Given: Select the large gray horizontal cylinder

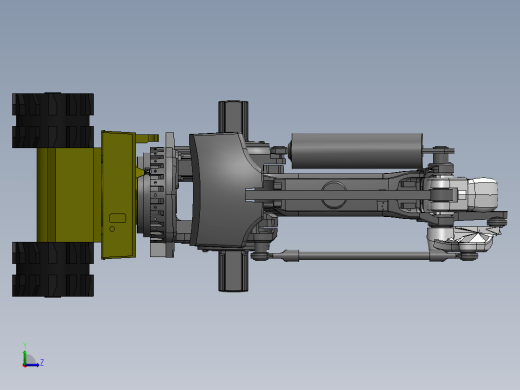Looking at the screenshot, I should 357,151.
